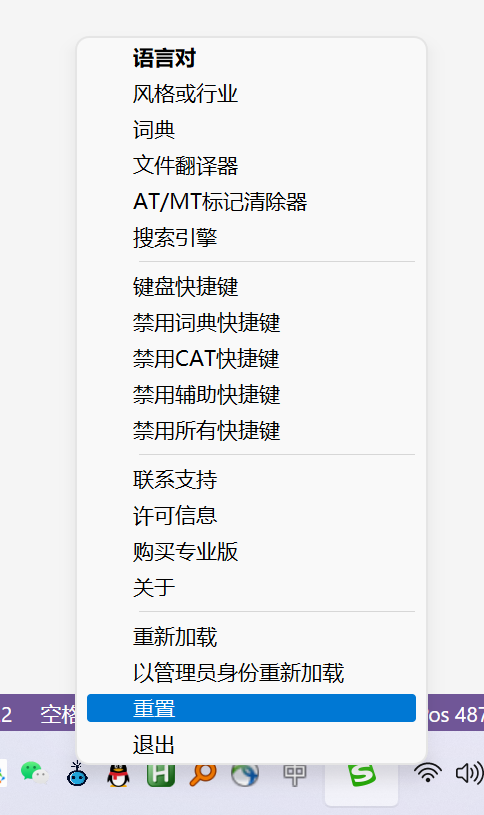This screenshot has height=815, width=484.
Task: Open the 关于 menu item
Action: click(251, 587)
